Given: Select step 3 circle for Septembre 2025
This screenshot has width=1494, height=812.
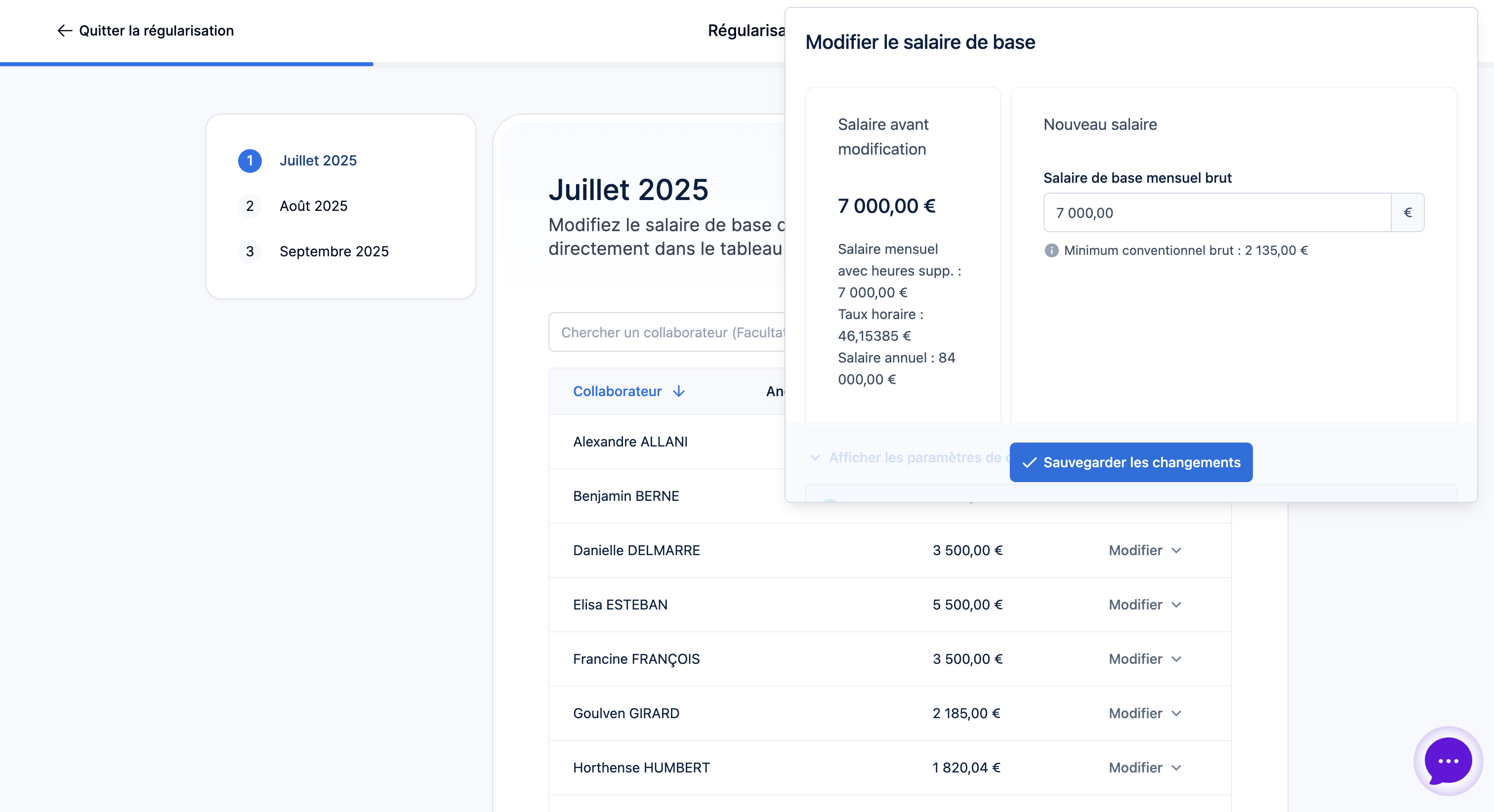Looking at the screenshot, I should pos(250,252).
